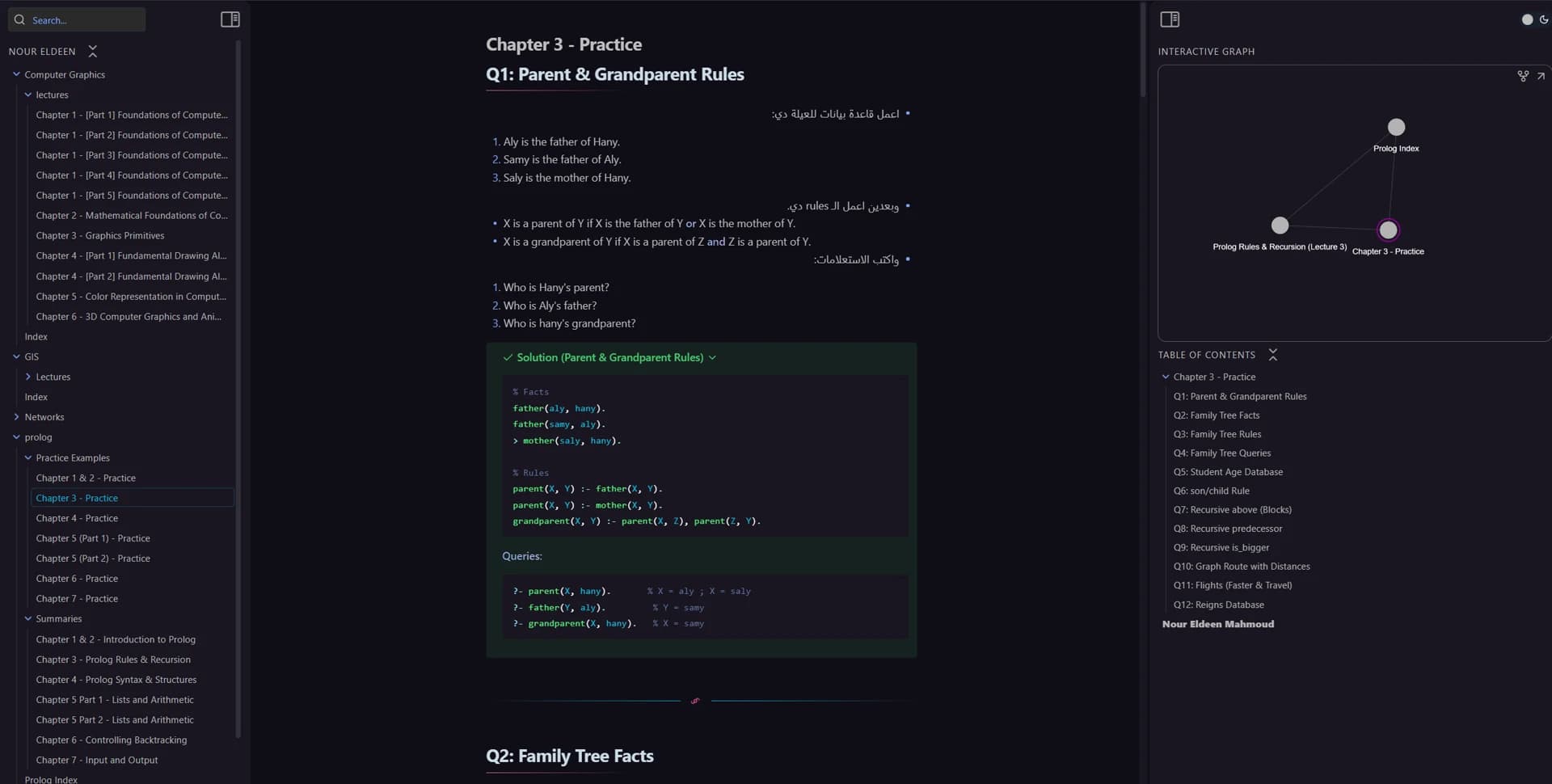Screen dimensions: 1552x784
Task: Collapse Chapter 3 - Practice in contents
Action: pos(1166,377)
